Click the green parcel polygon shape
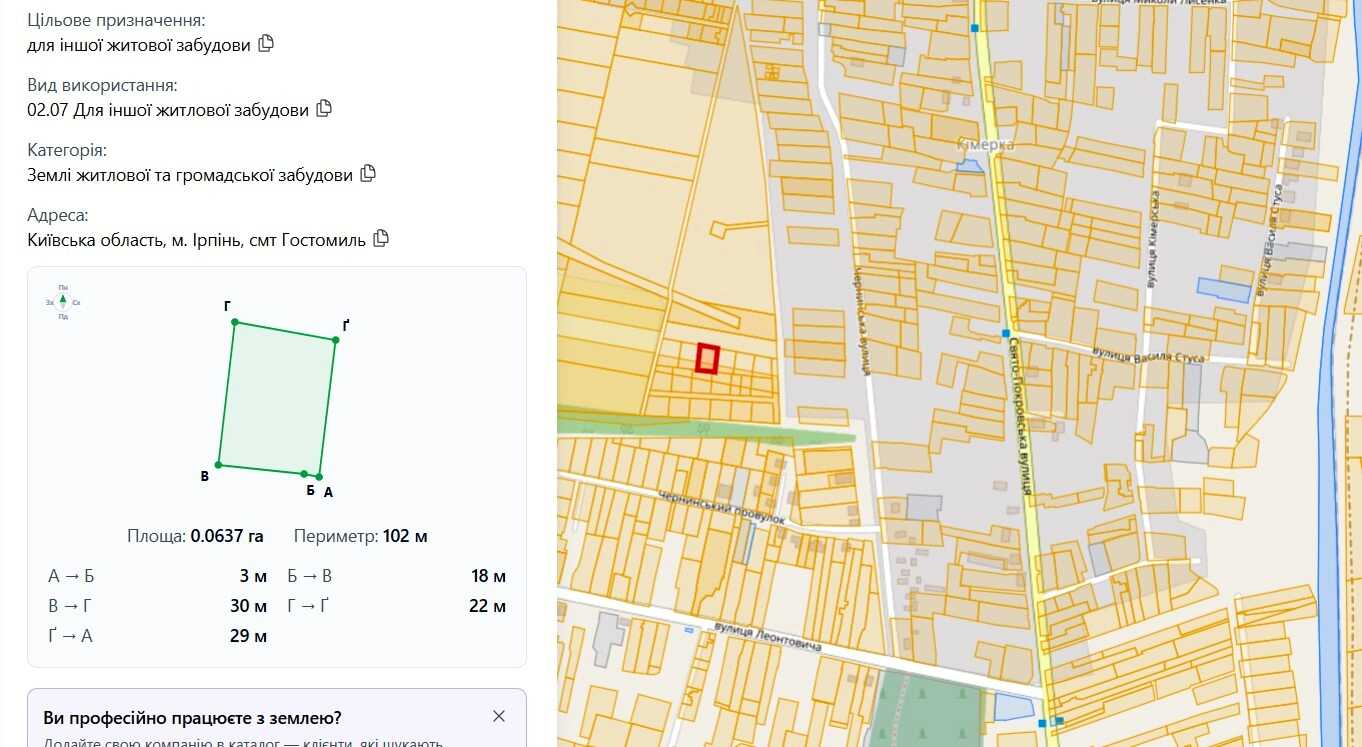 (x=277, y=399)
